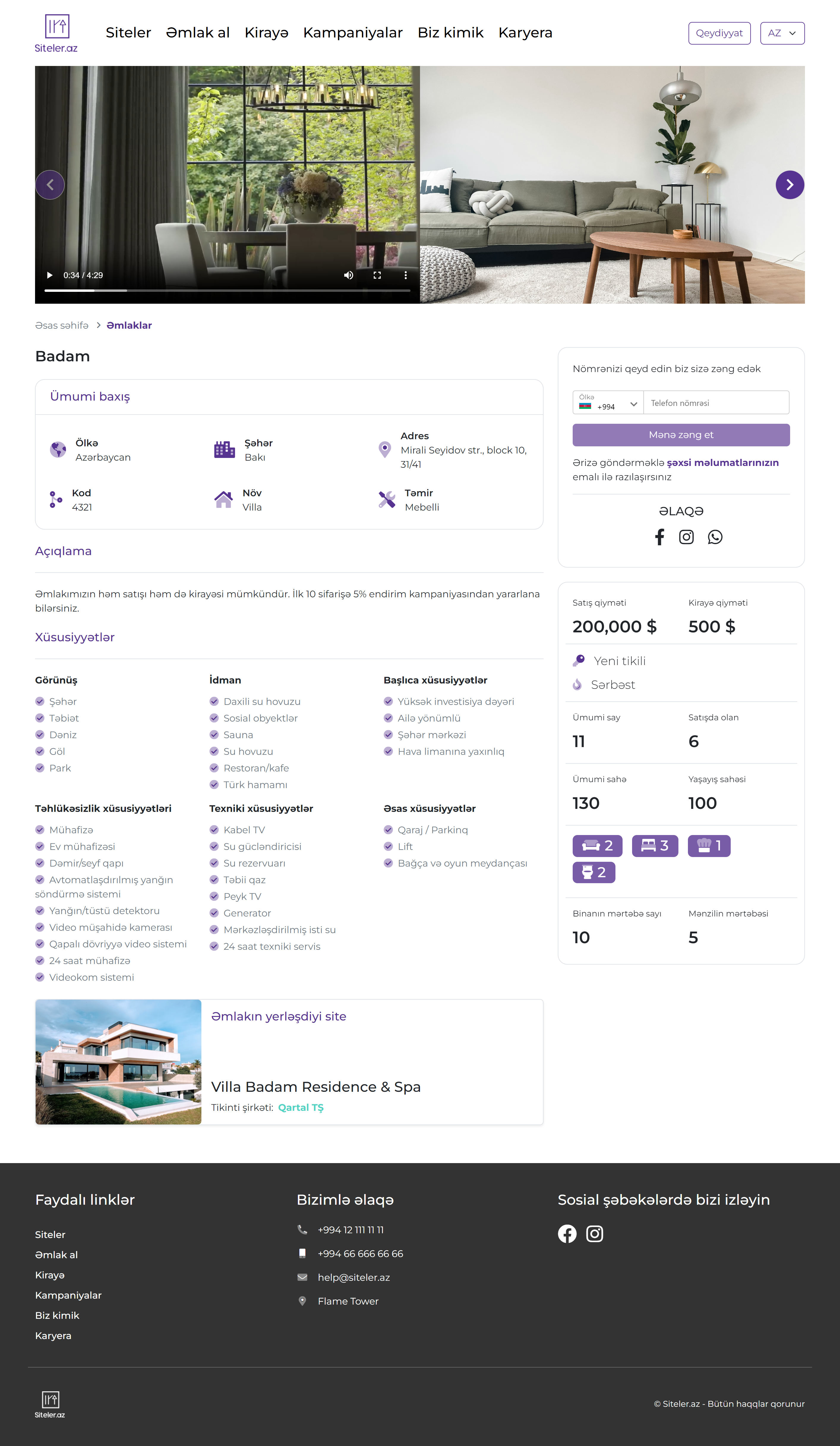Click the Facebook icon under ƏLAQƏ
840x1446 pixels.
tap(659, 537)
